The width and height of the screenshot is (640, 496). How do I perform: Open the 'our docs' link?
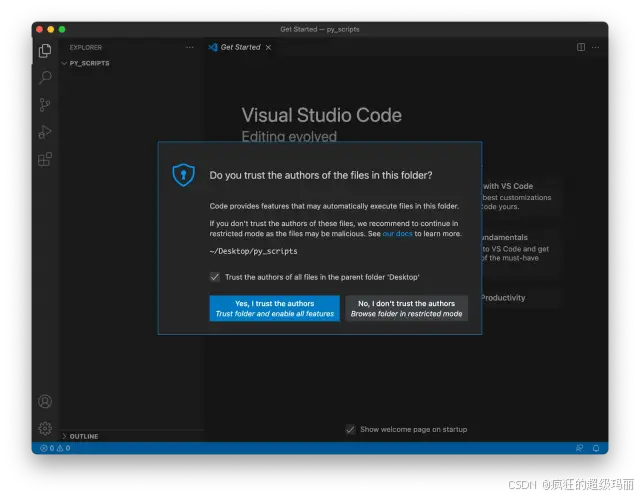pos(398,234)
